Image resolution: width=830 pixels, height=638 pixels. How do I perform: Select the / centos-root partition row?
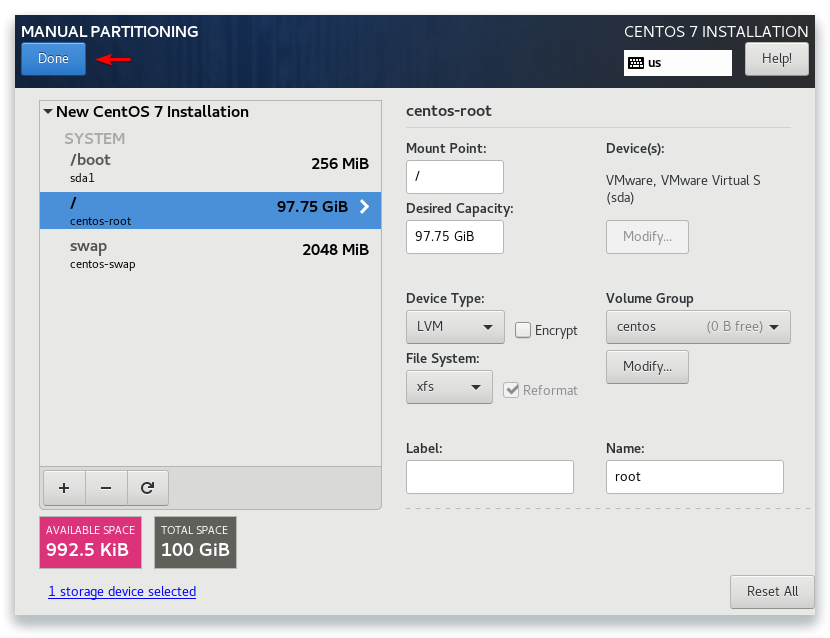tap(211, 211)
